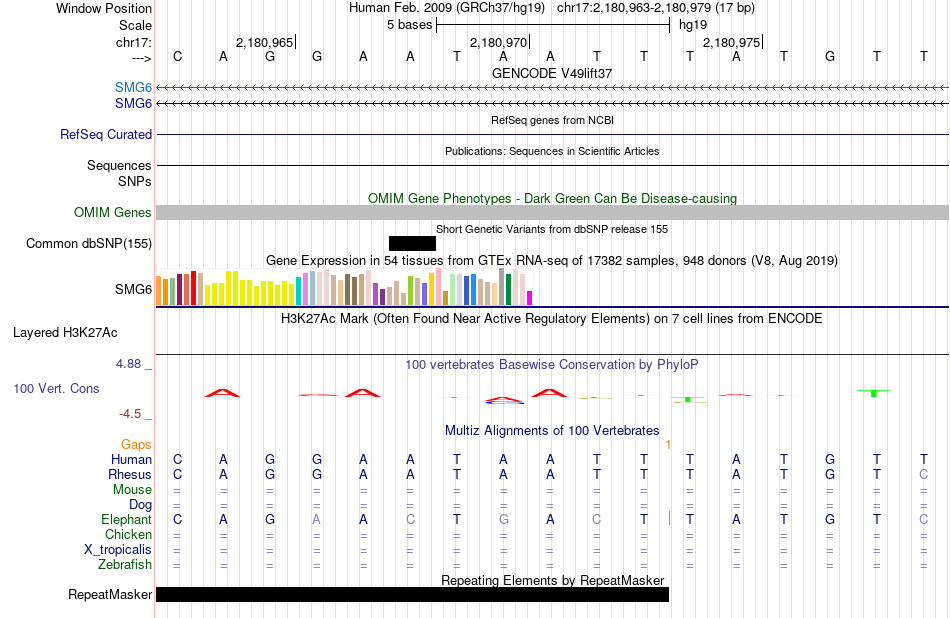The width and height of the screenshot is (950, 618).
Task: Click the light blue SMG6 transcript label
Action: [133, 87]
